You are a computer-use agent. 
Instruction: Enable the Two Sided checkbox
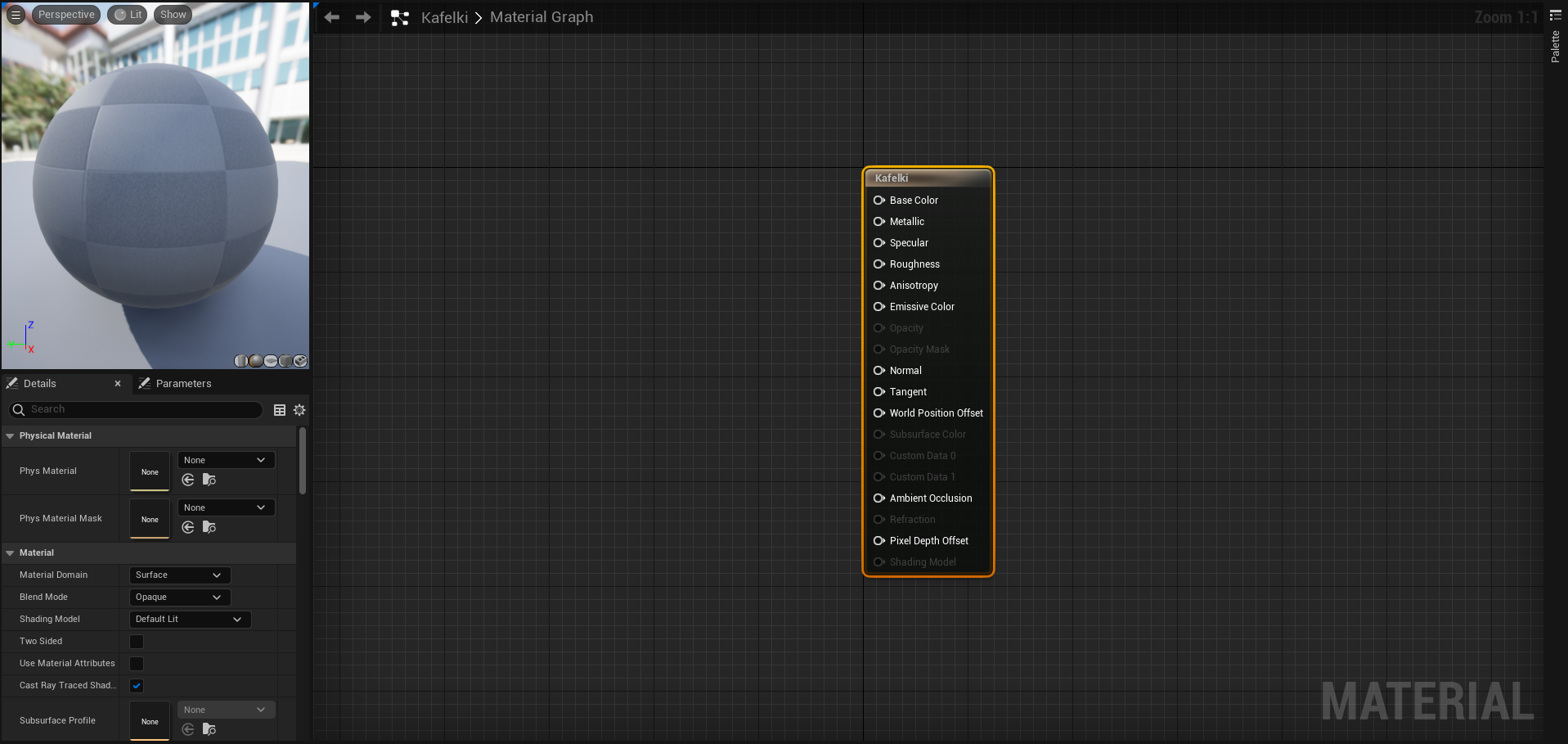pyautogui.click(x=136, y=642)
